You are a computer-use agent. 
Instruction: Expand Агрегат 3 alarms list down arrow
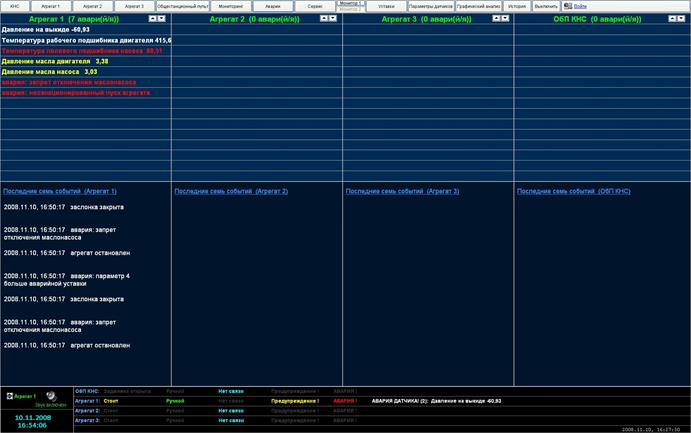coord(506,19)
